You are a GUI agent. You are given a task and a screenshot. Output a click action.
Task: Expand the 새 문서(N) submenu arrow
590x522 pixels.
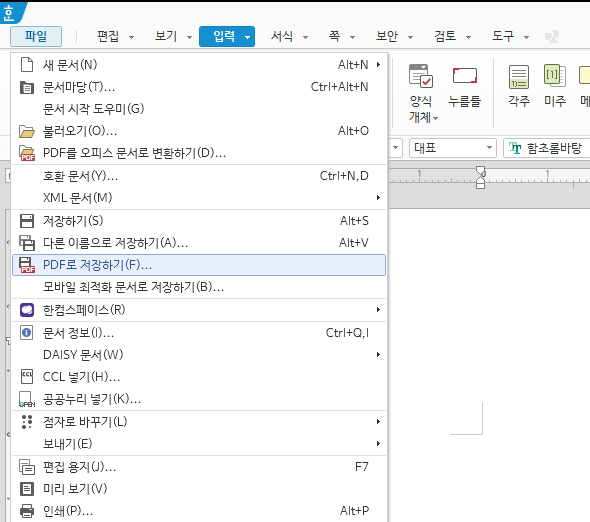coord(378,65)
